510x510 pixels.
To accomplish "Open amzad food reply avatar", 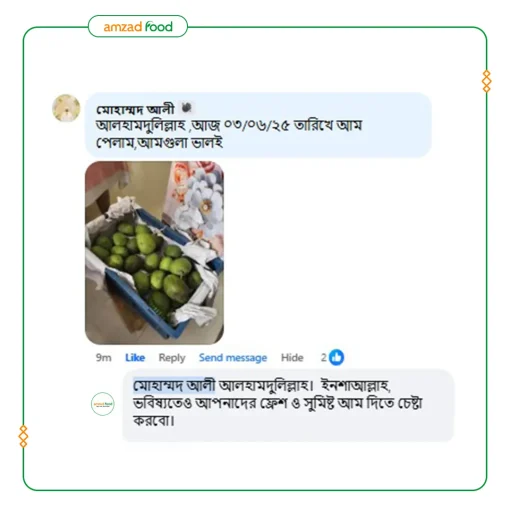I will (103, 404).
